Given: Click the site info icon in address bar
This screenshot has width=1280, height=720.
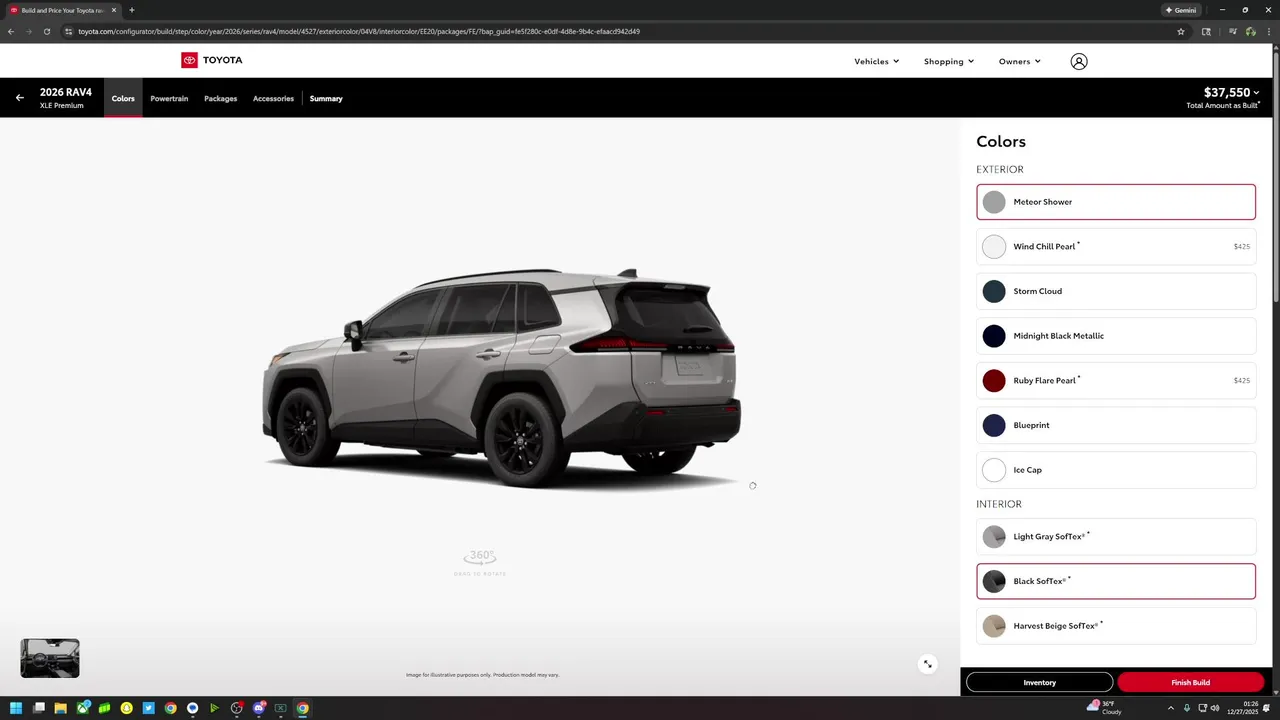Looking at the screenshot, I should coord(68,31).
